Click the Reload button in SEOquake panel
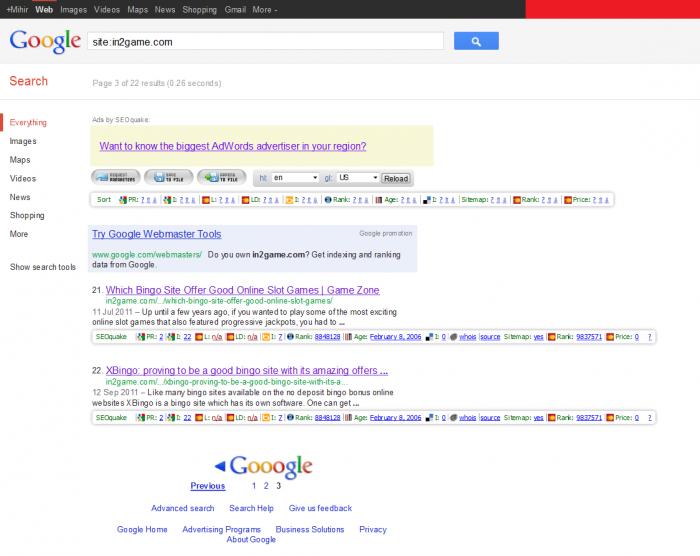 click(396, 178)
